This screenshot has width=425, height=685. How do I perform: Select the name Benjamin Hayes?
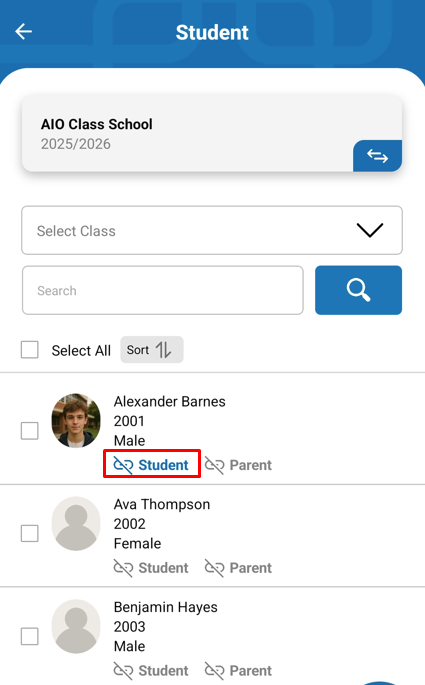pos(166,607)
